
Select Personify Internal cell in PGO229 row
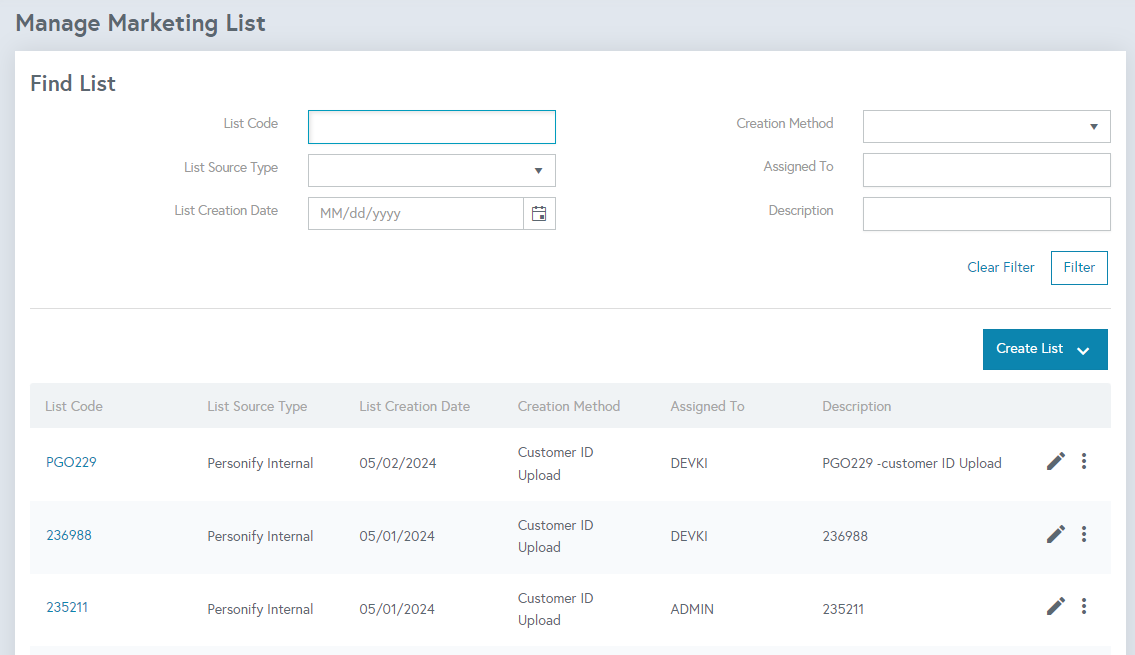(x=260, y=463)
